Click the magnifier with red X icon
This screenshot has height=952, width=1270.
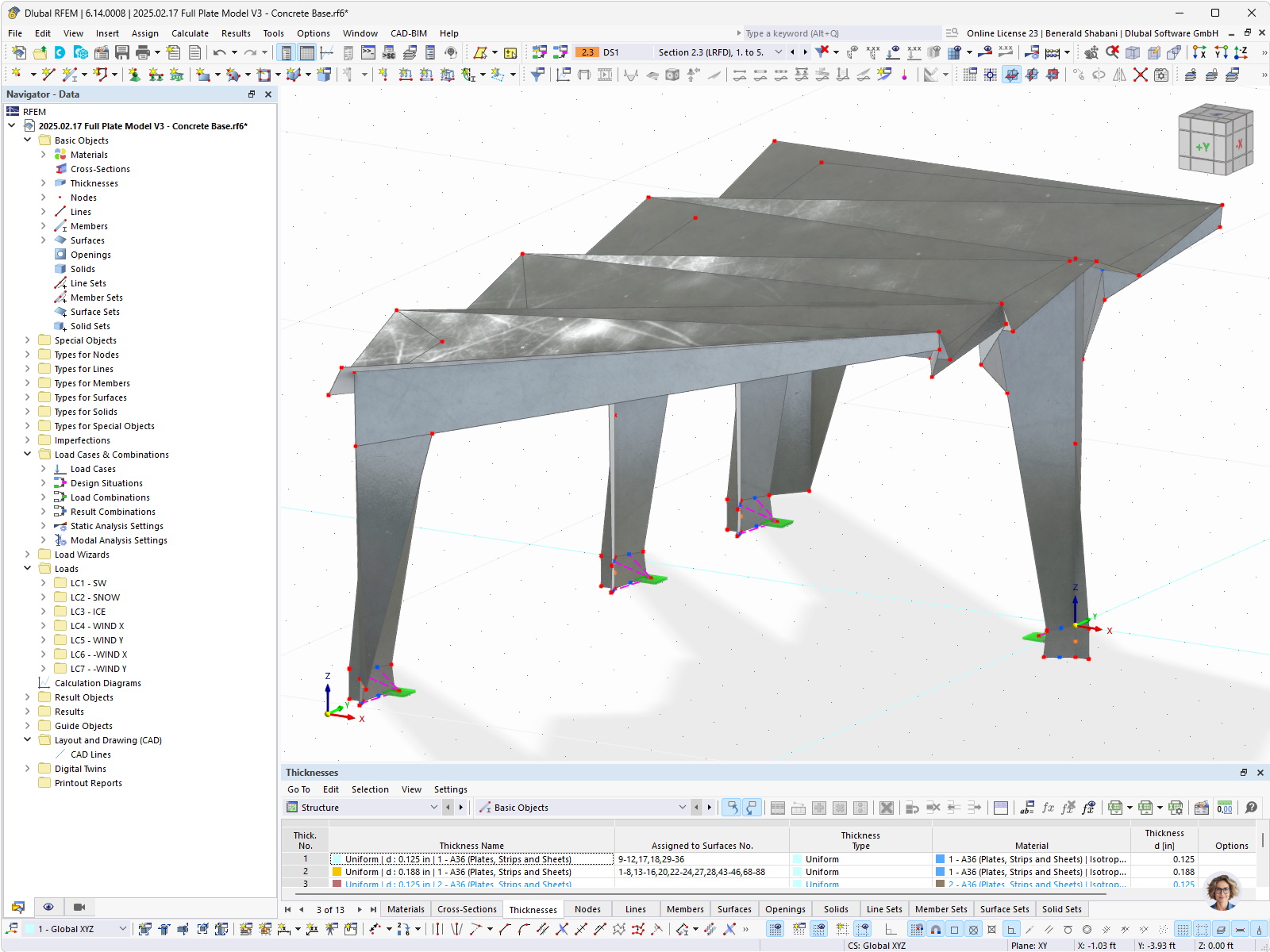pos(1113,52)
